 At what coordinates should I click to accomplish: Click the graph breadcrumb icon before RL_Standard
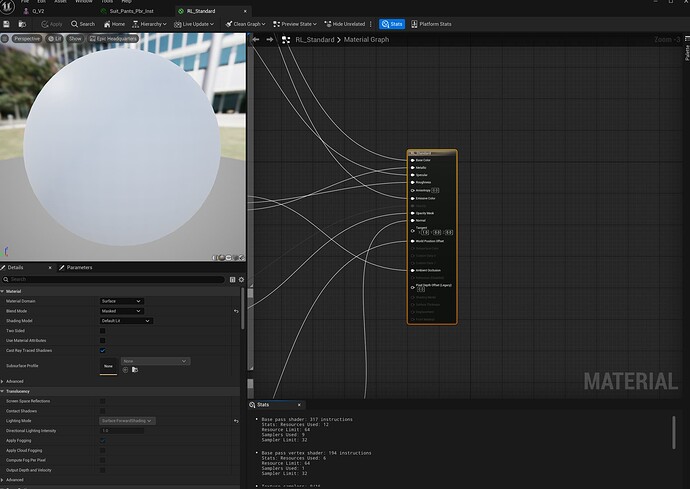click(x=286, y=40)
